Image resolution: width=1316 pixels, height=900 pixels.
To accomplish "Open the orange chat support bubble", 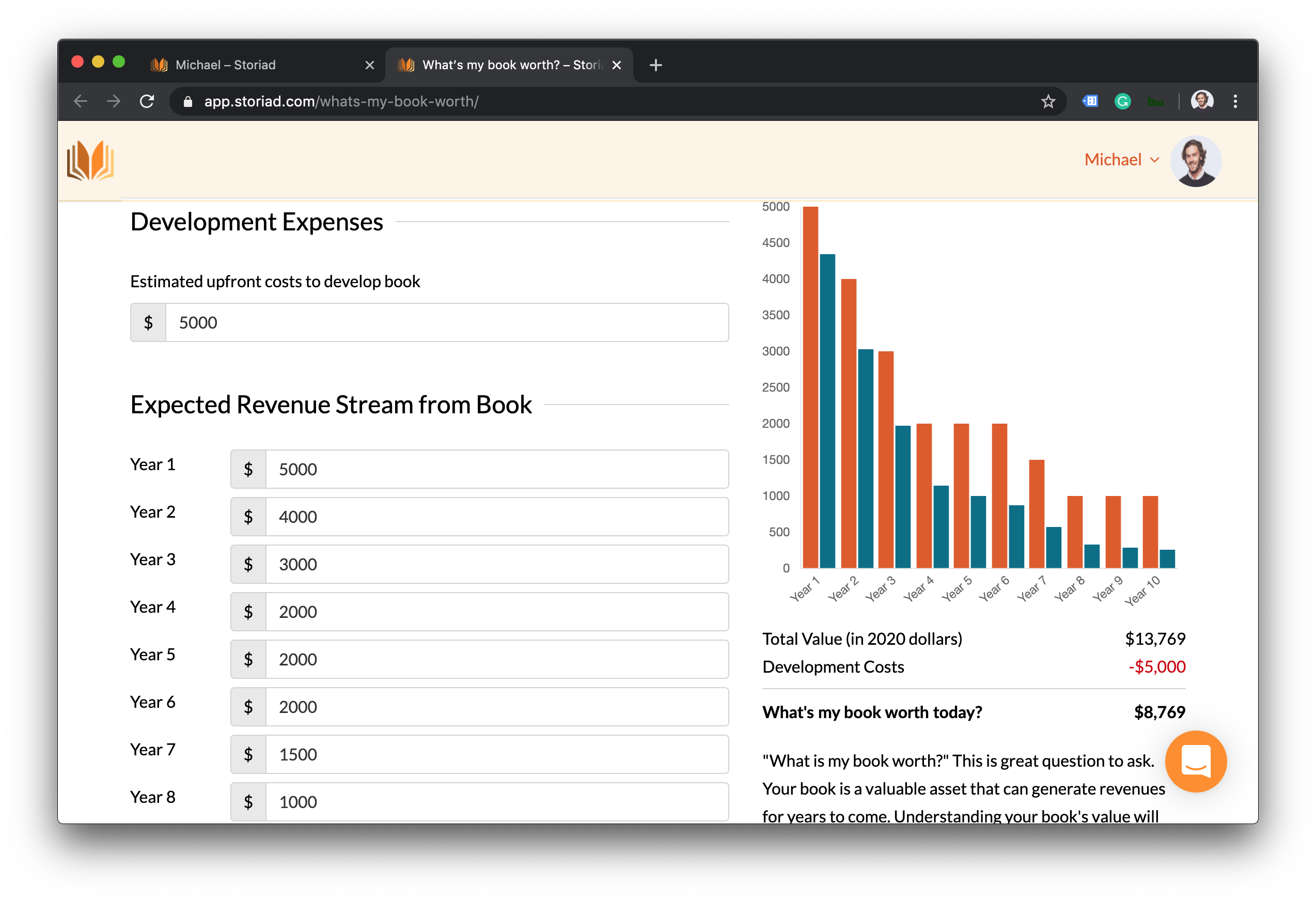I will pos(1195,761).
